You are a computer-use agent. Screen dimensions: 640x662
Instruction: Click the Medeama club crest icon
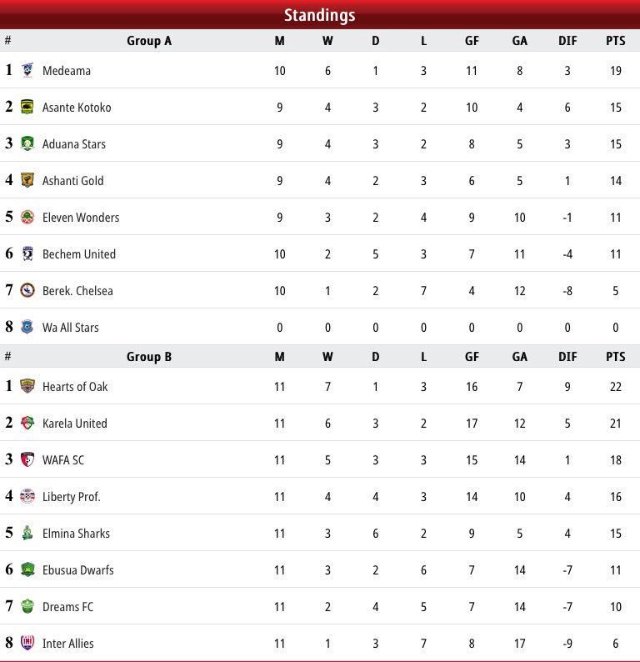click(27, 70)
